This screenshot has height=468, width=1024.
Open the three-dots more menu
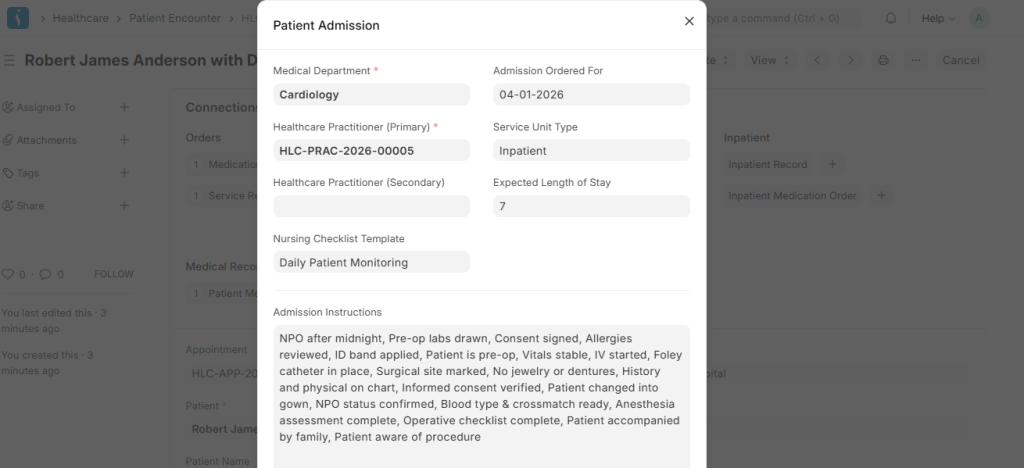(x=915, y=60)
